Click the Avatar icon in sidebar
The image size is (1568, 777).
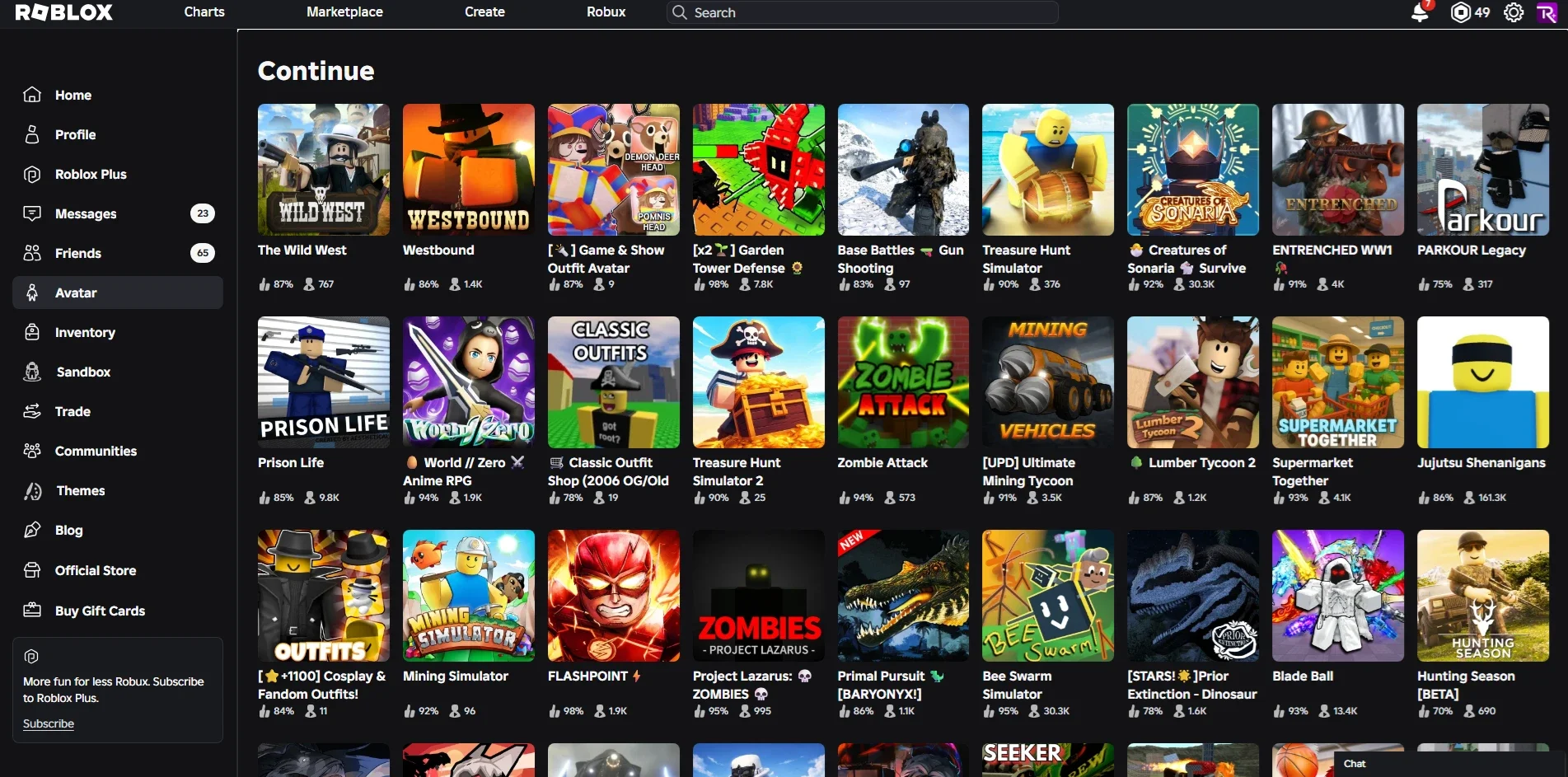tap(32, 293)
